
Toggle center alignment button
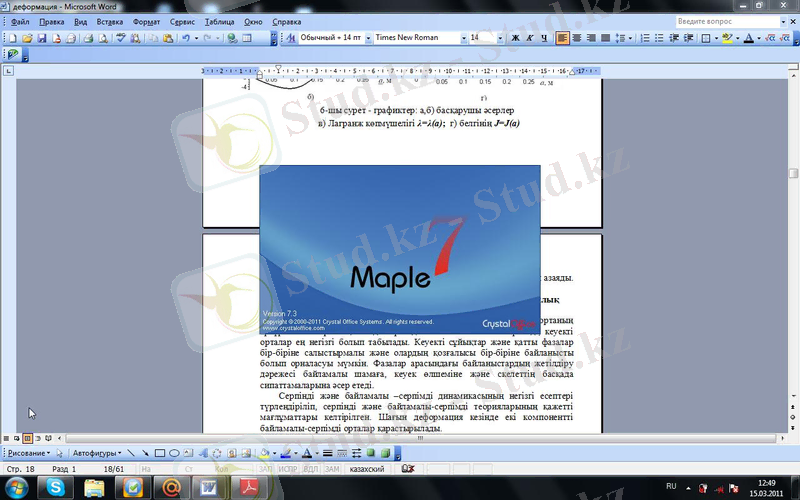pyautogui.click(x=577, y=38)
